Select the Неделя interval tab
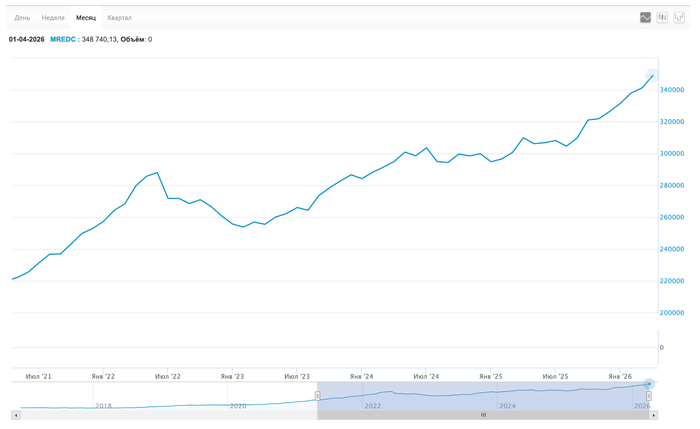The width and height of the screenshot is (700, 429). [53, 18]
